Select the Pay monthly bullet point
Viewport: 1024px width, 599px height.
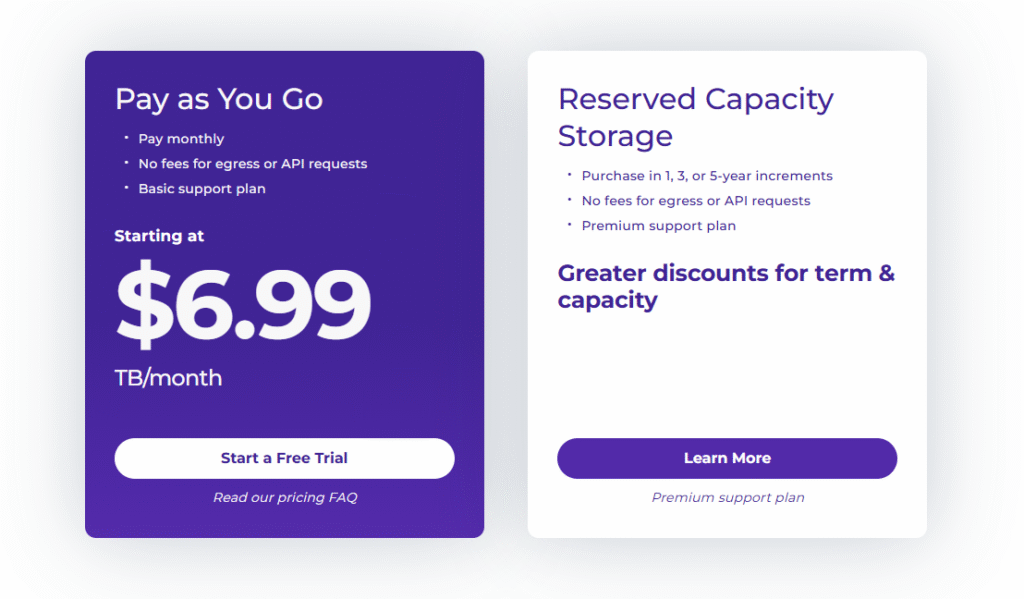pyautogui.click(x=181, y=138)
